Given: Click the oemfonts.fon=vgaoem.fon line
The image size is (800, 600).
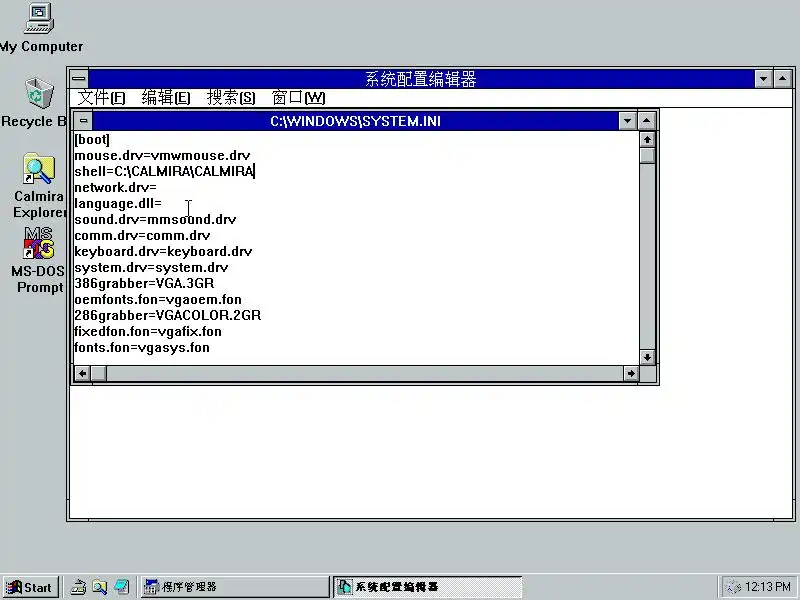Looking at the screenshot, I should [158, 299].
